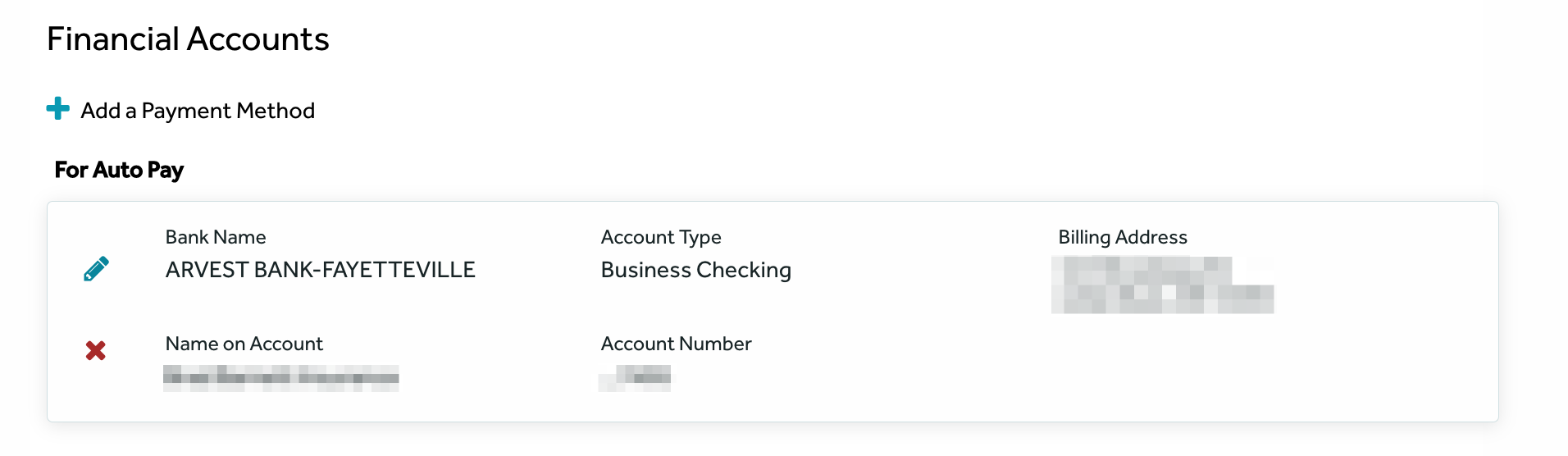Click the Bank Name label
The width and height of the screenshot is (1568, 456).
point(216,237)
